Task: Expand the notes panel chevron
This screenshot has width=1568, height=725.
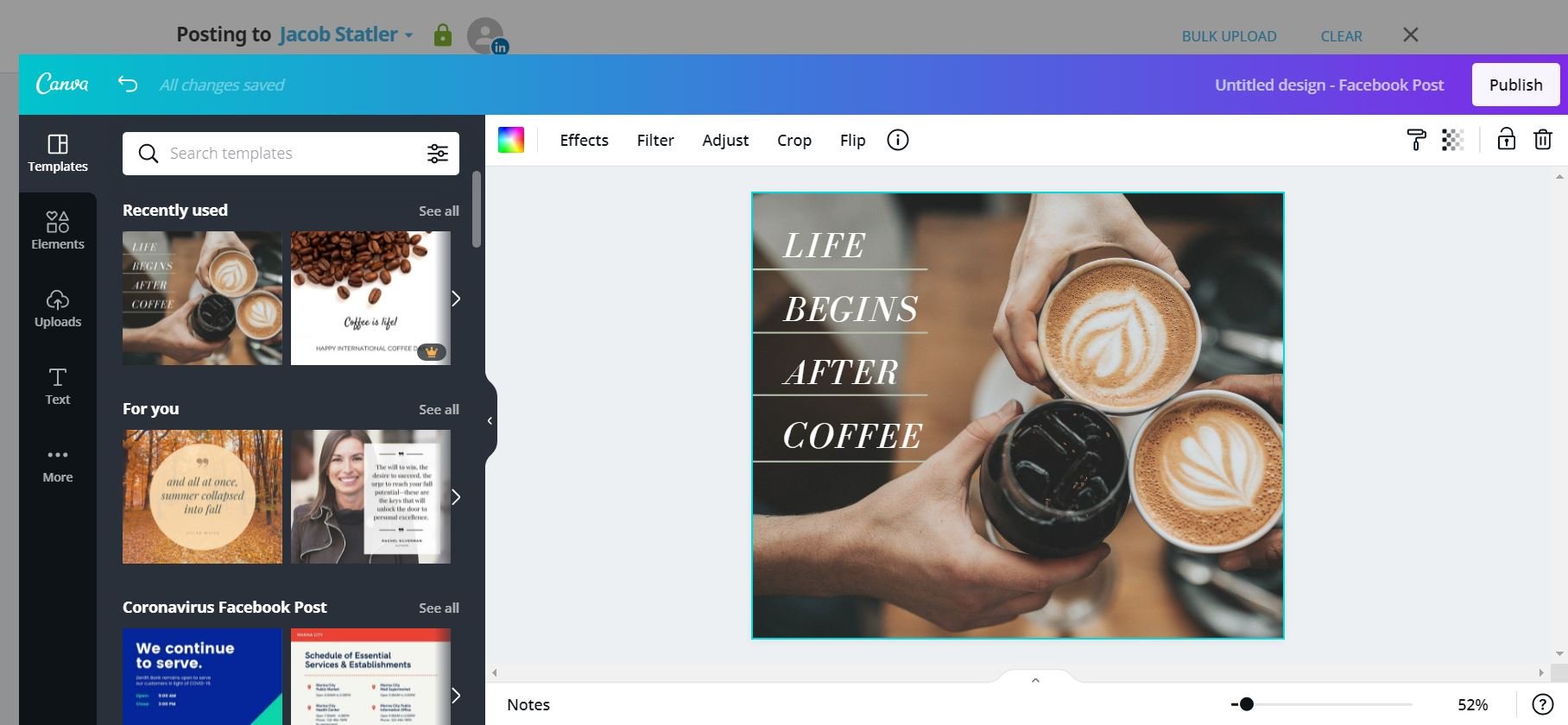Action: click(x=1035, y=680)
